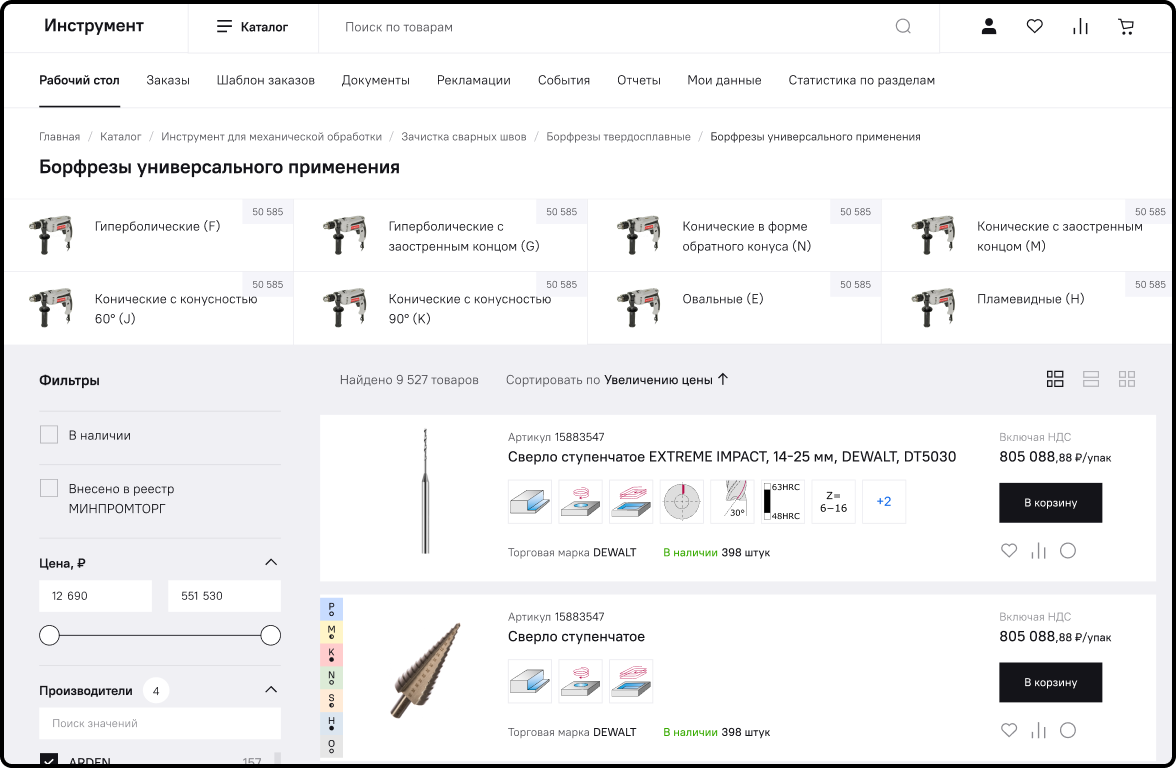The width and height of the screenshot is (1176, 768).
Task: Click the search magnifier icon
Action: click(903, 27)
